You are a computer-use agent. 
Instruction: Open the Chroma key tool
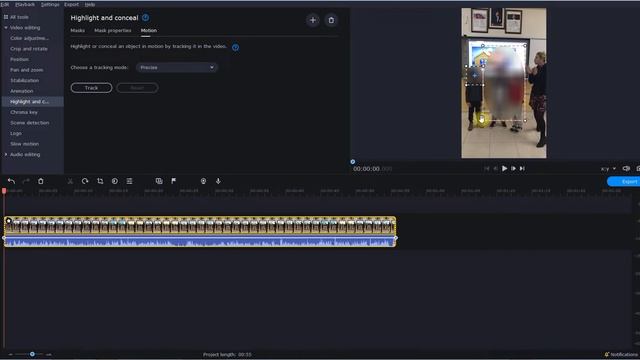[x=24, y=112]
